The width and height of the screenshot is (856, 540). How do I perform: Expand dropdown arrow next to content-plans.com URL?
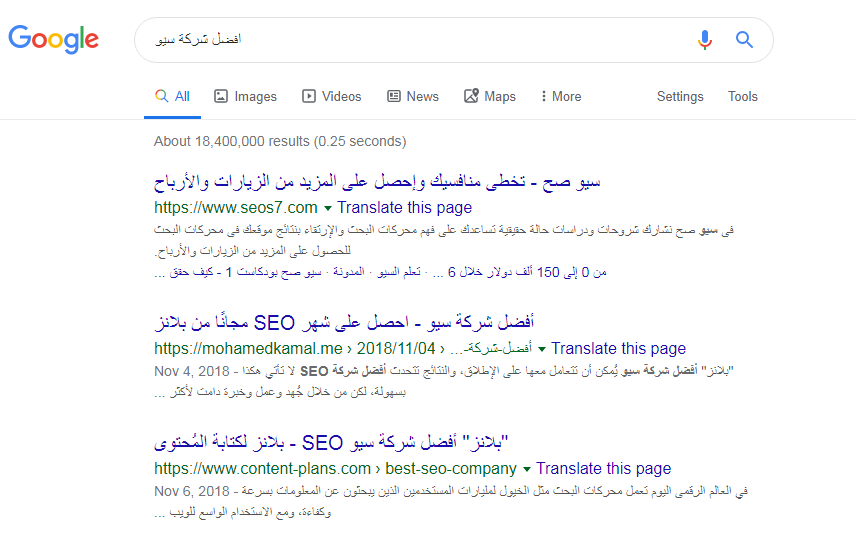click(527, 469)
